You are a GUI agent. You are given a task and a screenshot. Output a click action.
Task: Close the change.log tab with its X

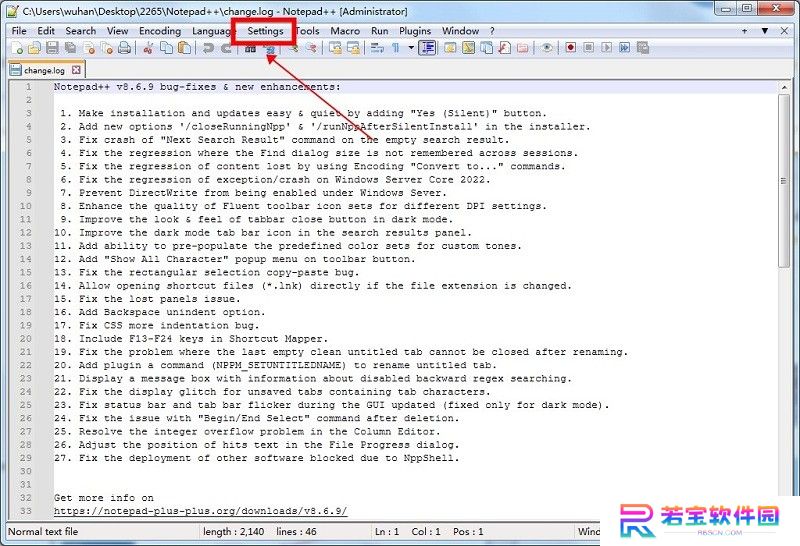pos(76,70)
